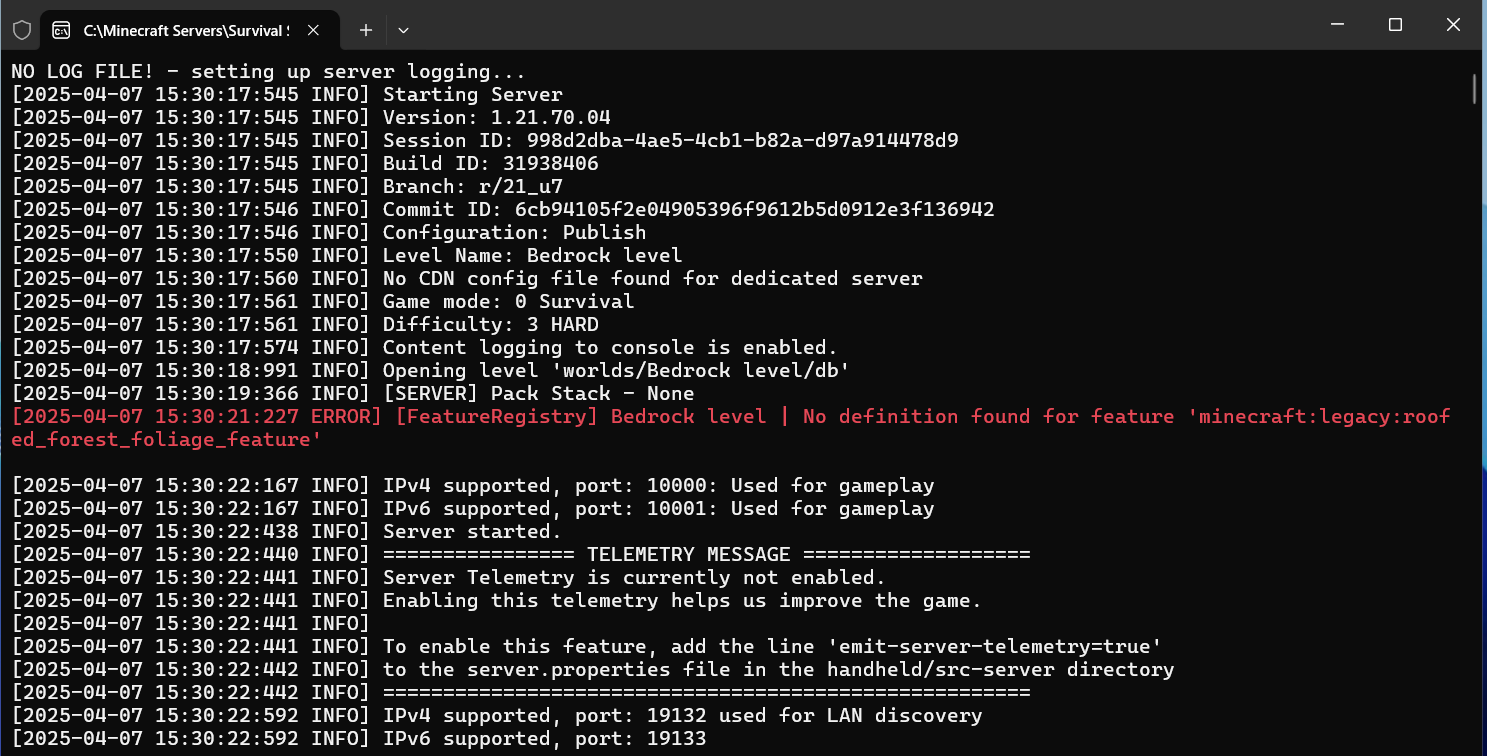Click the TELEMETRY MESSAGE header line

click(521, 554)
